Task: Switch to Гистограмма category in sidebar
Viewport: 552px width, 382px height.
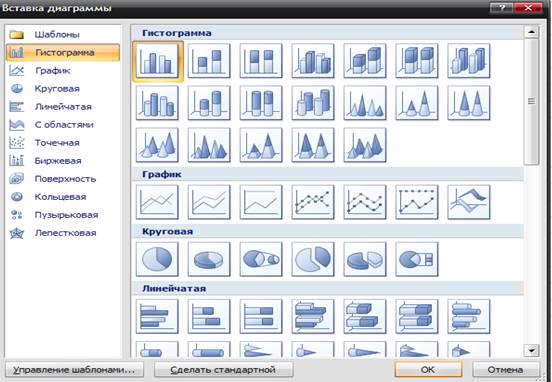Action: click(x=63, y=52)
